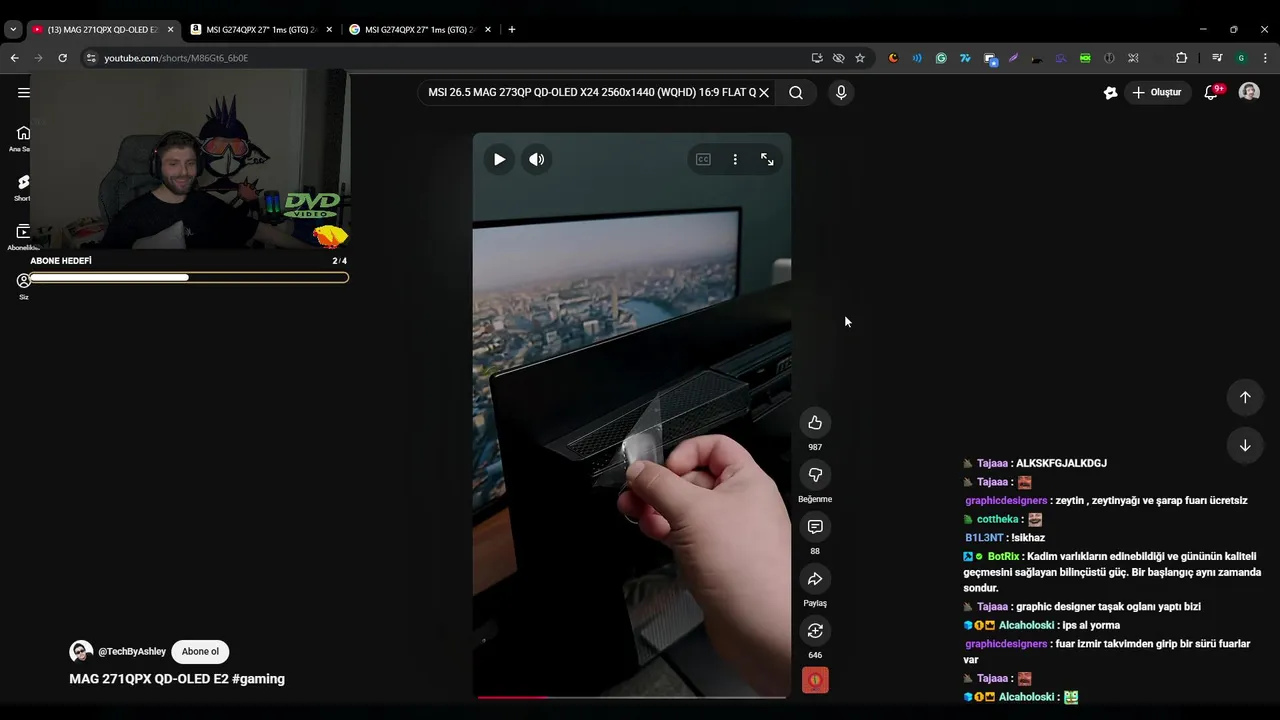Remix the short (646)
Screen dimensions: 1280x720
tap(815, 631)
